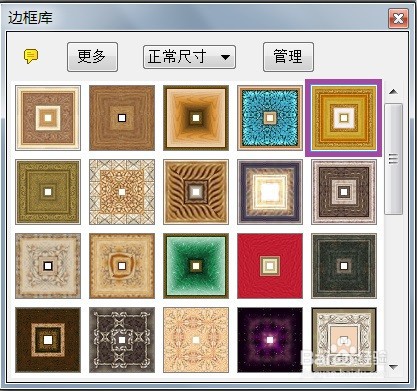Select the brown wood-grain border thumbnail
The height and width of the screenshot is (391, 417).
click(122, 118)
